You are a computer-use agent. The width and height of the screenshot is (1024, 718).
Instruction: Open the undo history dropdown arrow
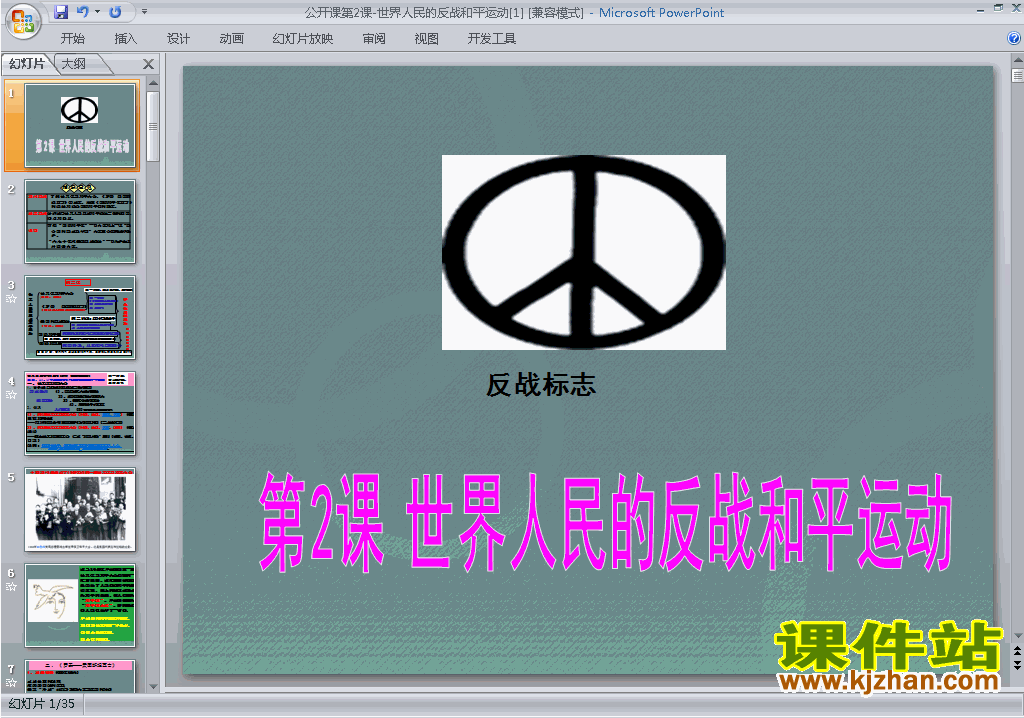coord(97,12)
